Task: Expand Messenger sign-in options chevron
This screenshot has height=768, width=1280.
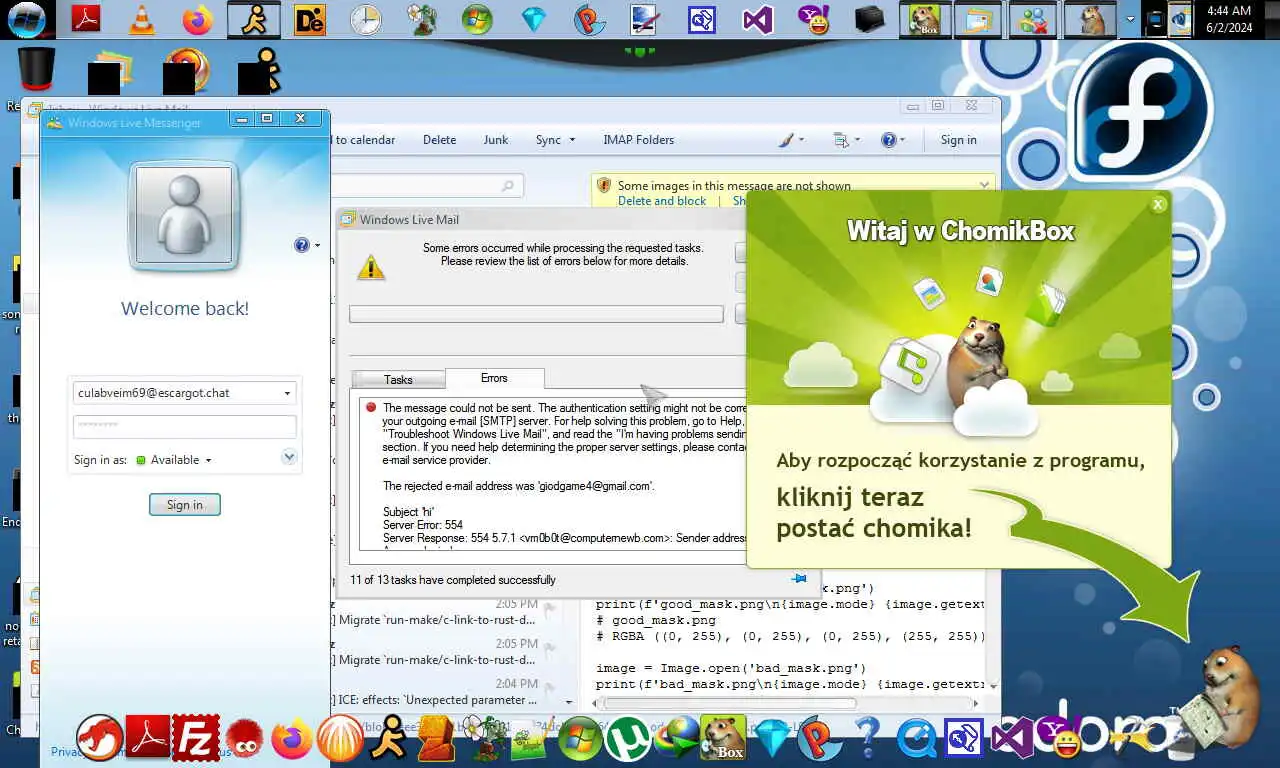Action: pos(289,457)
